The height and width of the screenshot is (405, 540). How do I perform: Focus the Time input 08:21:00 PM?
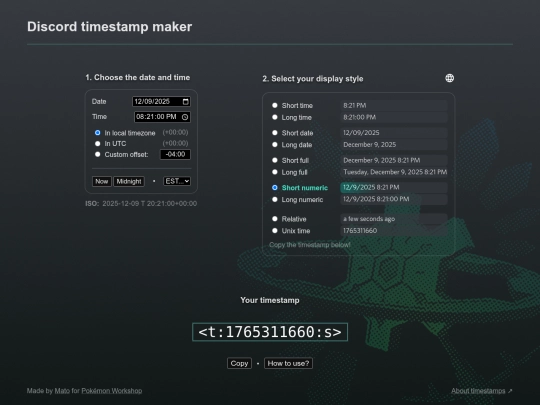[x=162, y=117]
